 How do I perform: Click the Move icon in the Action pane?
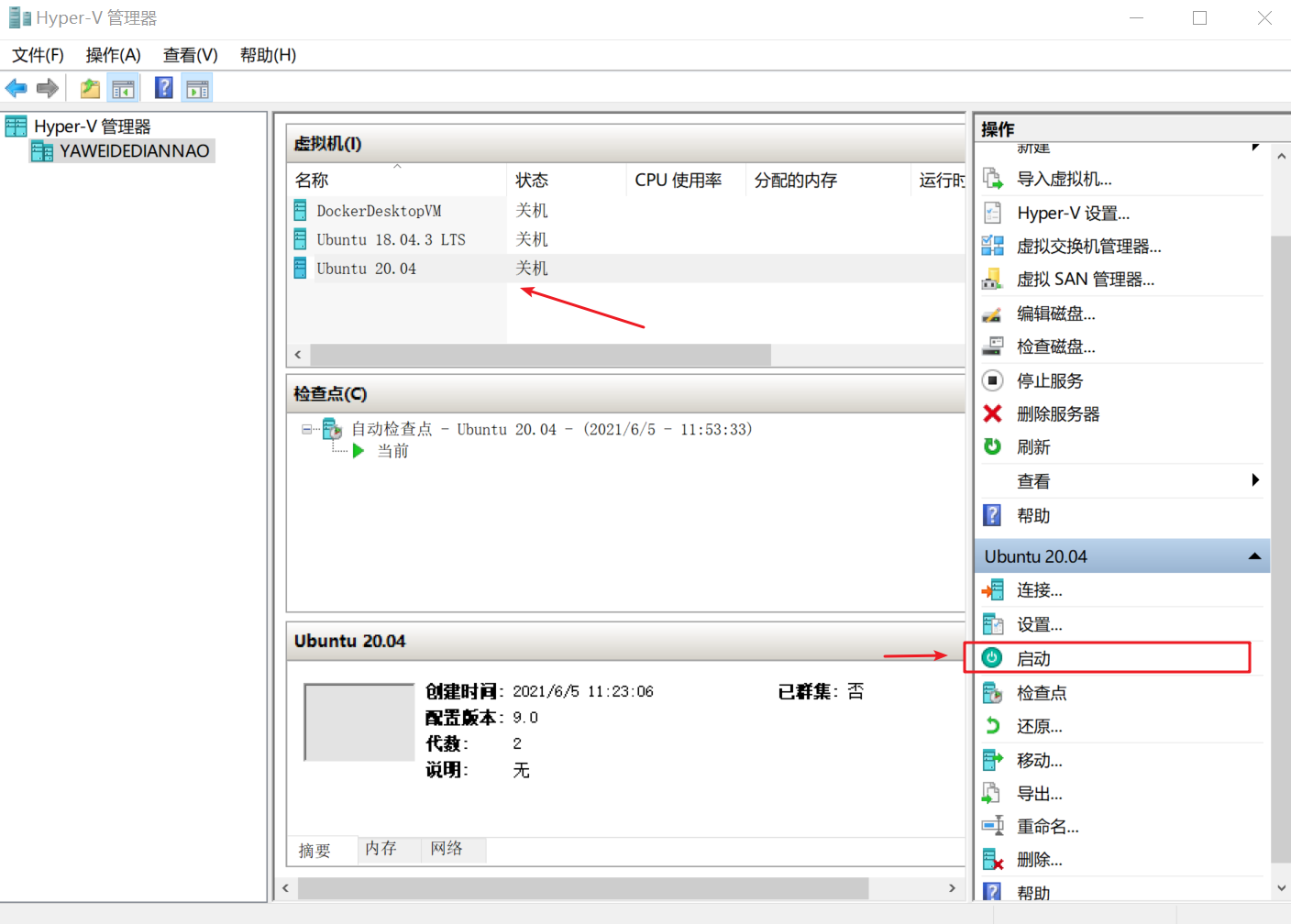pyautogui.click(x=993, y=760)
